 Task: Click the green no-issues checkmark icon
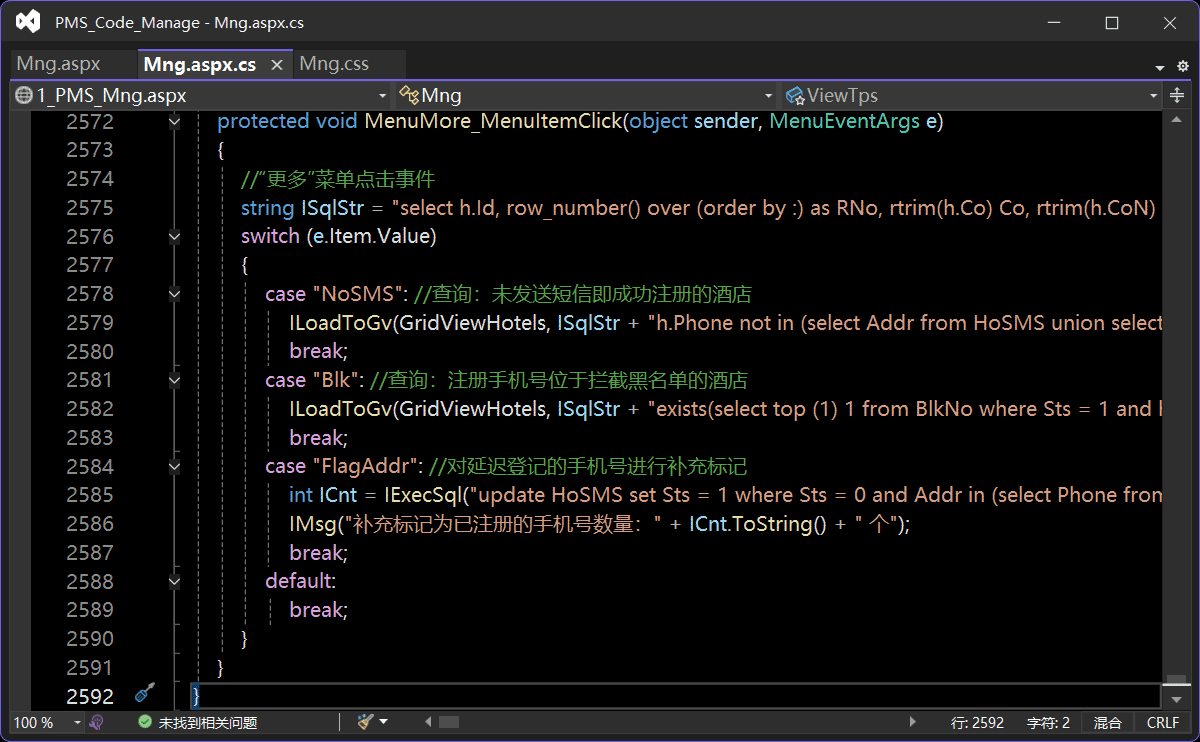pos(145,722)
